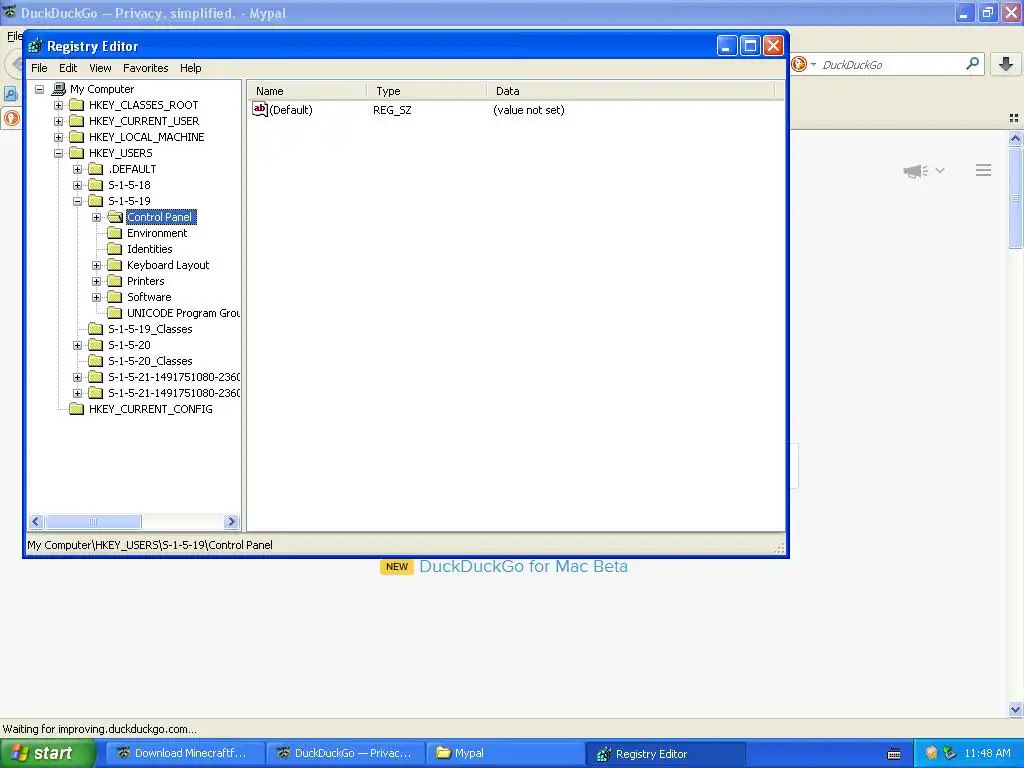The width and height of the screenshot is (1024, 768).
Task: Expand the .DEFAULT key
Action: [78, 169]
